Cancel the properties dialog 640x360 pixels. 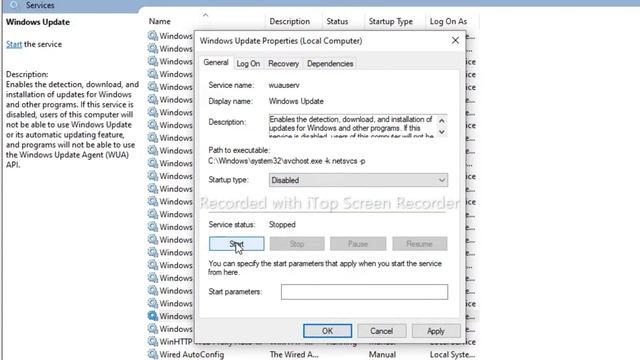pyautogui.click(x=382, y=331)
